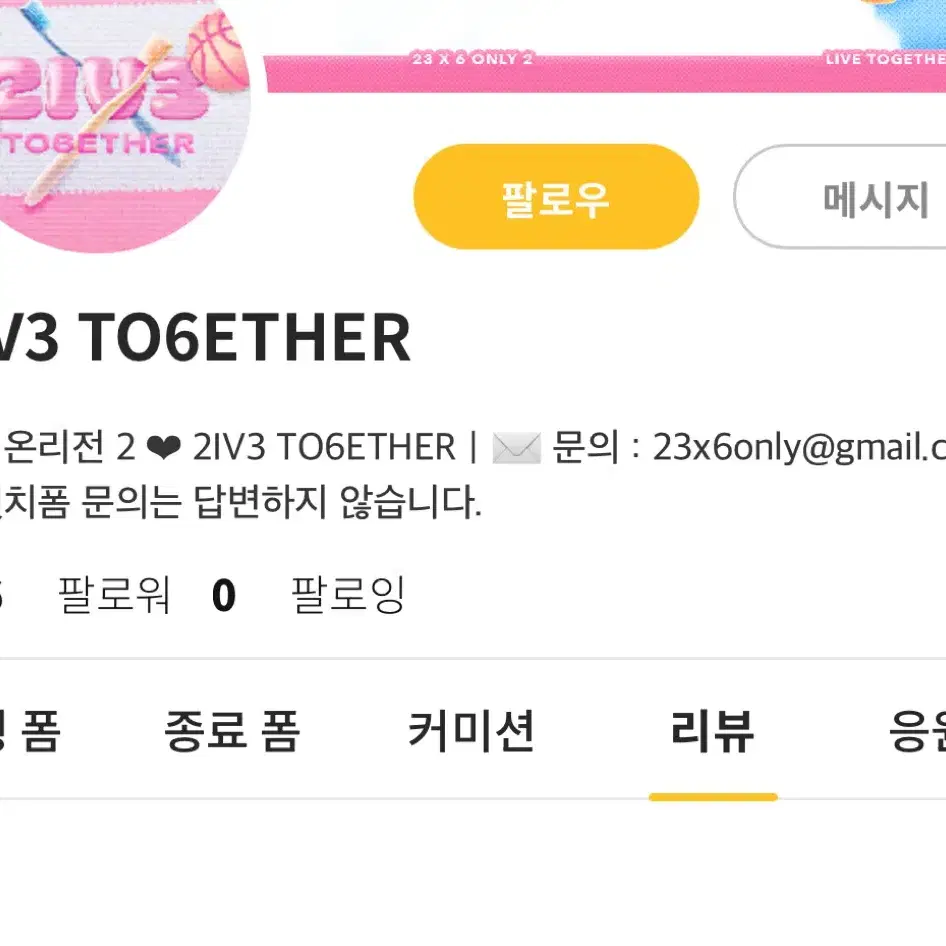Switch to the 리뷰 tab
Screen dimensions: 946x946
[713, 731]
